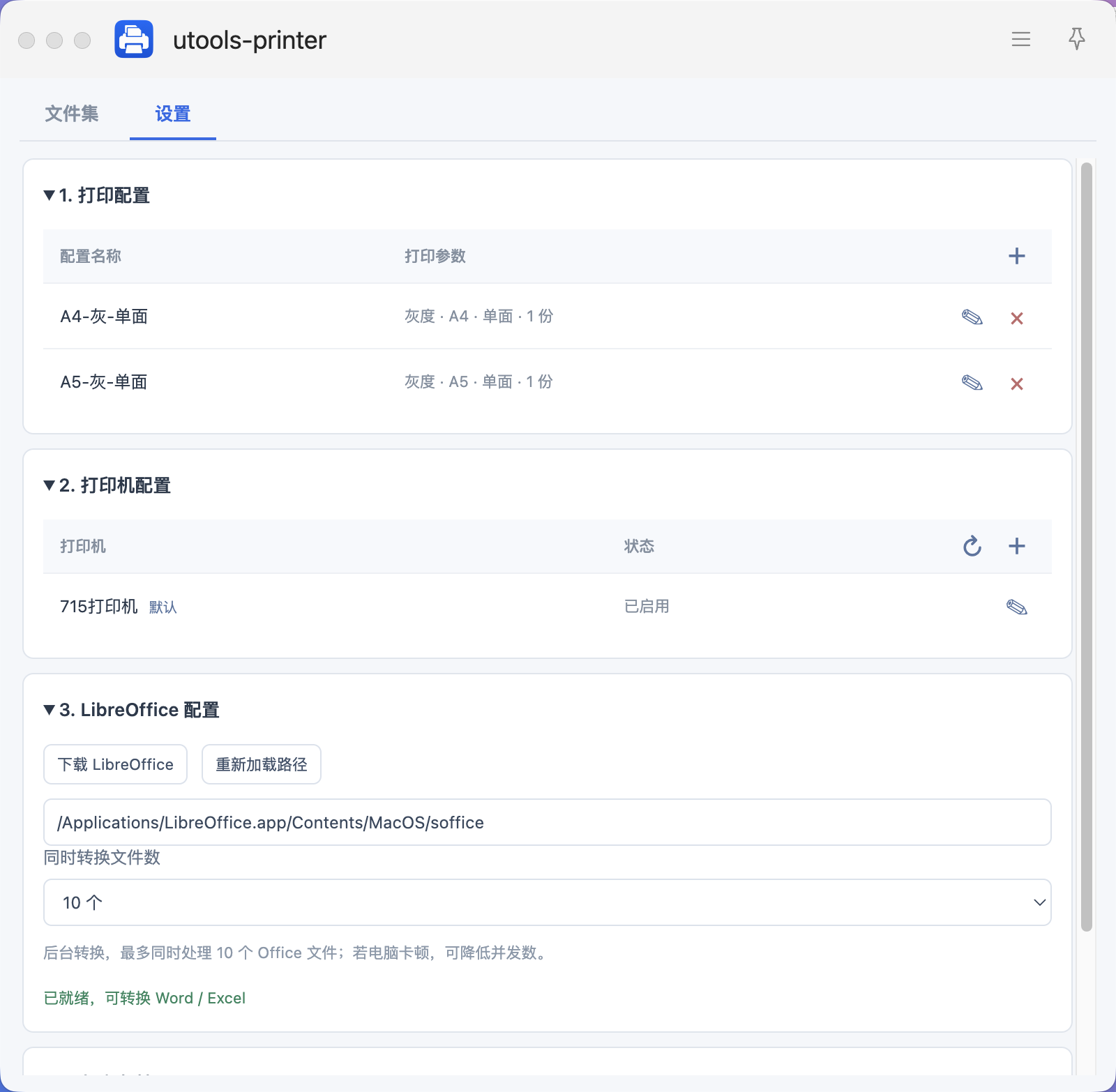This screenshot has width=1116, height=1092.
Task: Click the 灰度 · A4 · 单面 · 1 份 parameters
Action: point(479,317)
